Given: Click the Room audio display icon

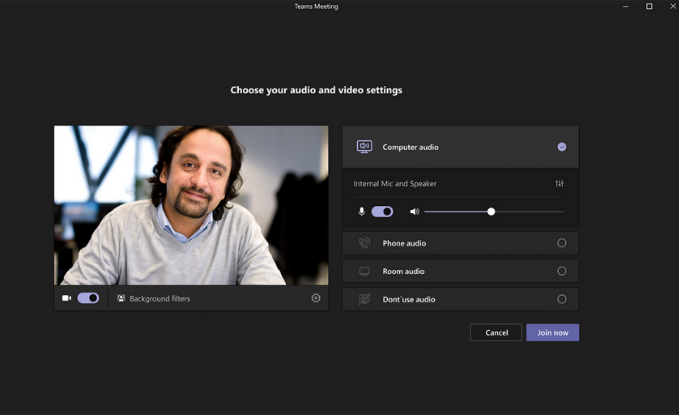Looking at the screenshot, I should [364, 271].
